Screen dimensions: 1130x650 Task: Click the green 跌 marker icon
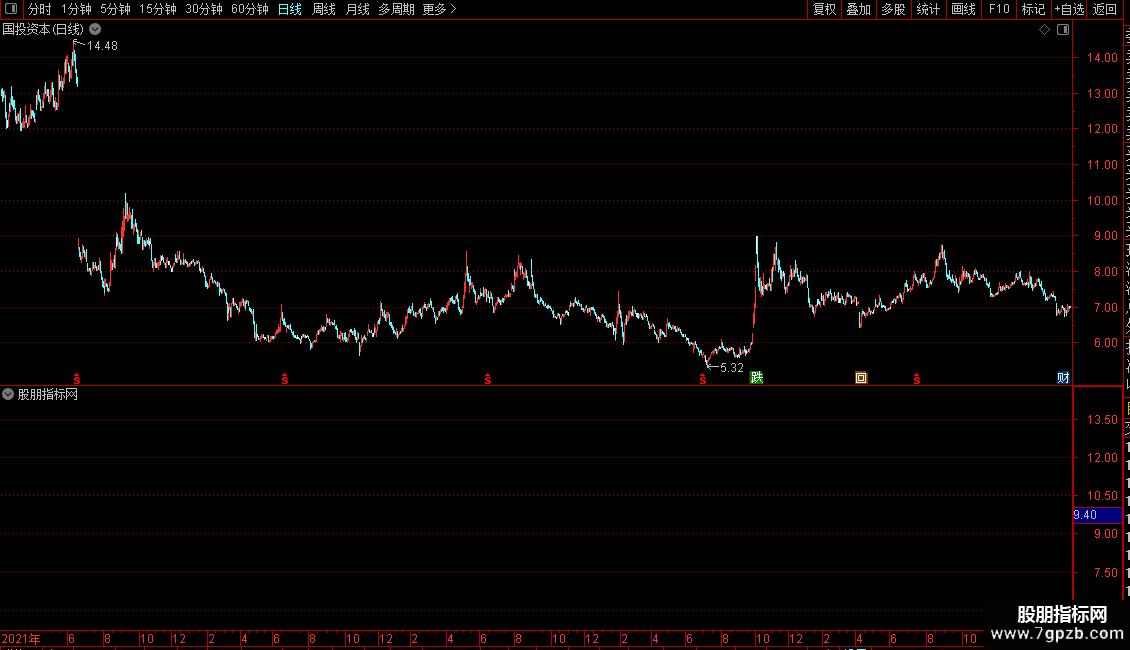[756, 378]
